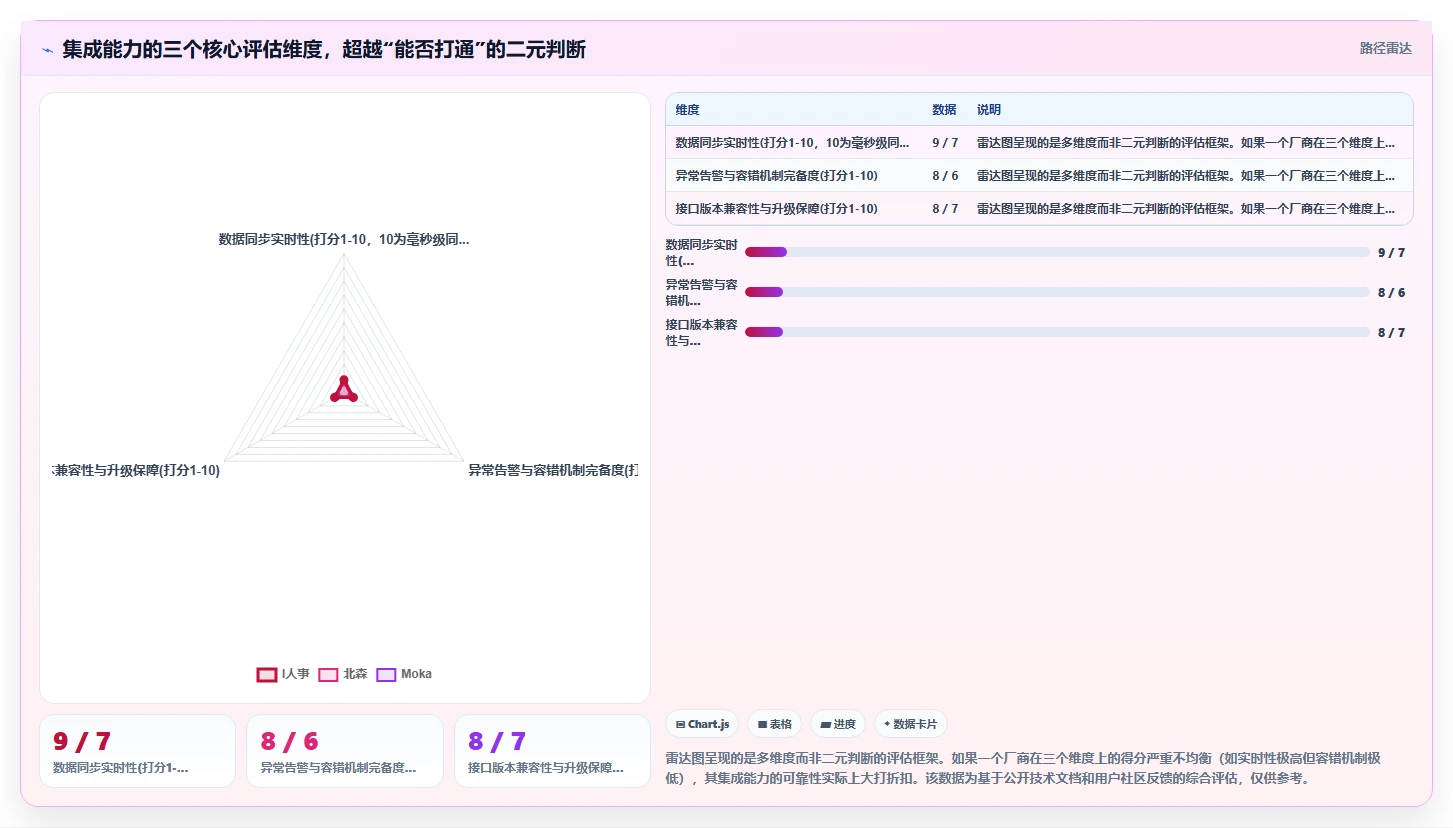Click the 数据同步实时性 progress bar
The height and width of the screenshot is (828, 1453).
1057,252
